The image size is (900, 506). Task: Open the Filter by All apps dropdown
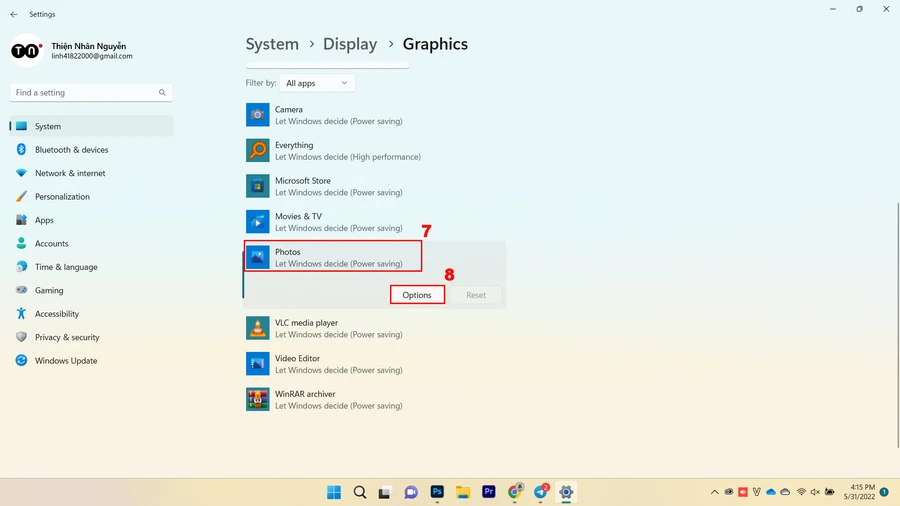[x=317, y=83]
